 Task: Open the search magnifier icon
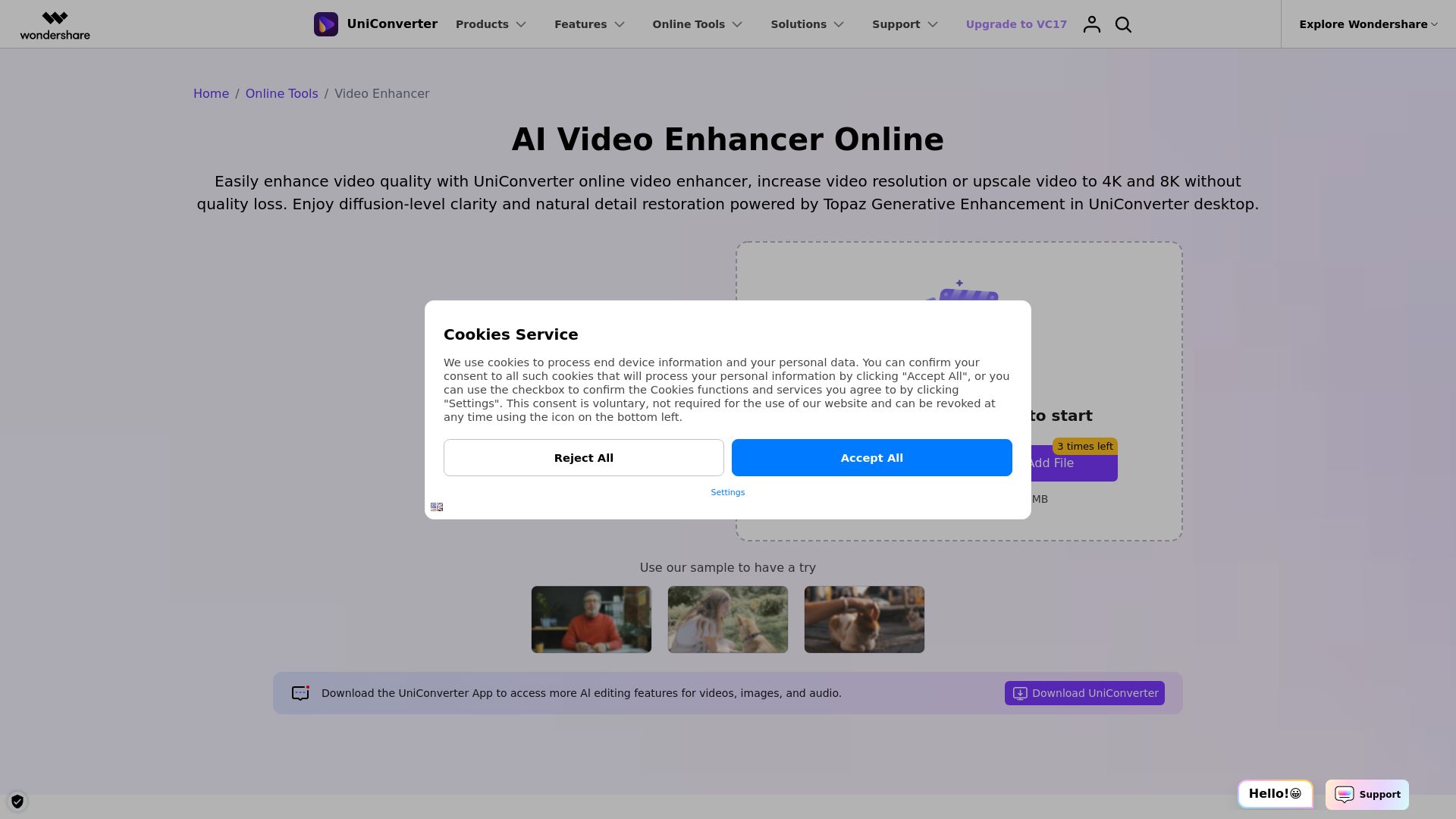(1123, 25)
